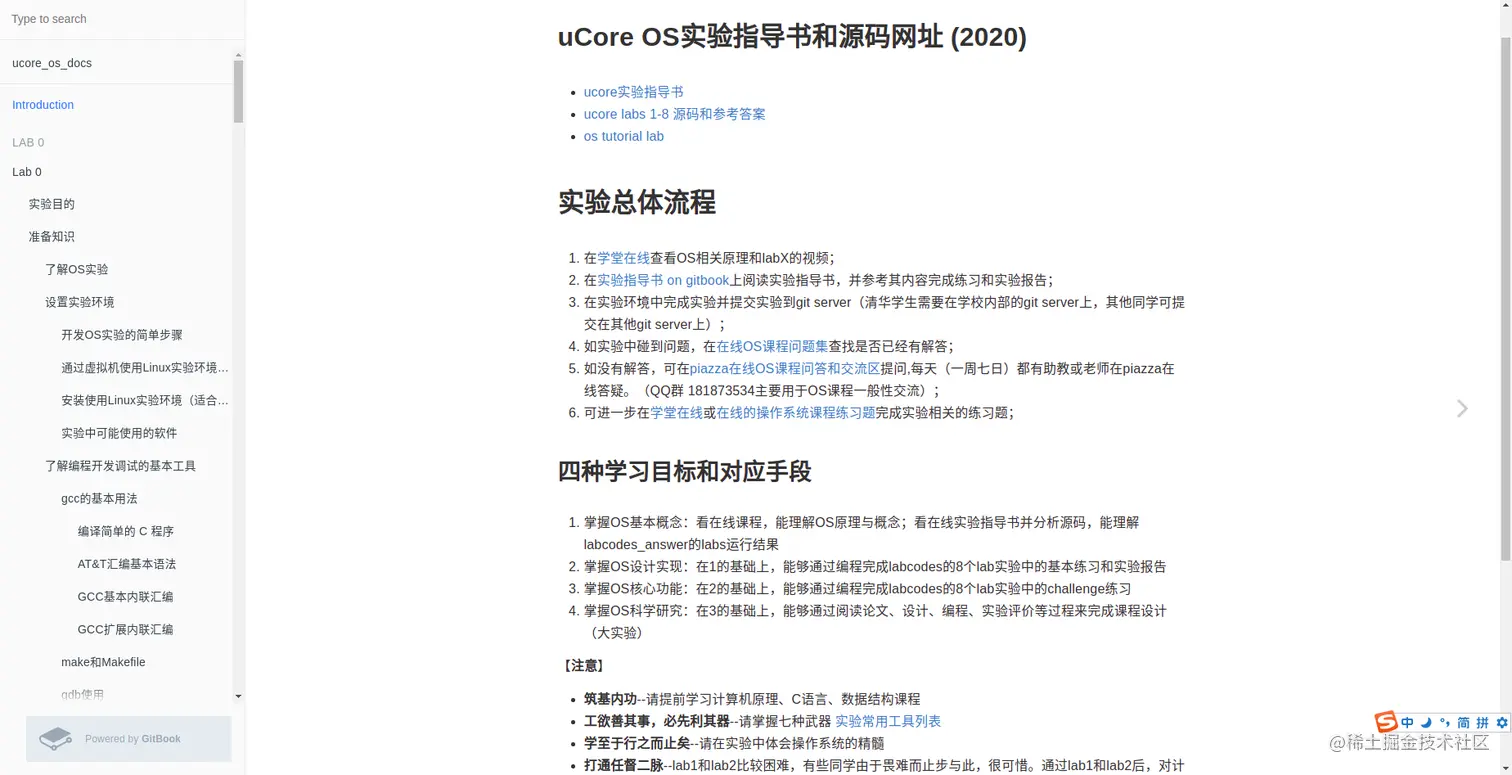Click the GitBook book logo icon
The height and width of the screenshot is (775, 1512).
(56, 737)
